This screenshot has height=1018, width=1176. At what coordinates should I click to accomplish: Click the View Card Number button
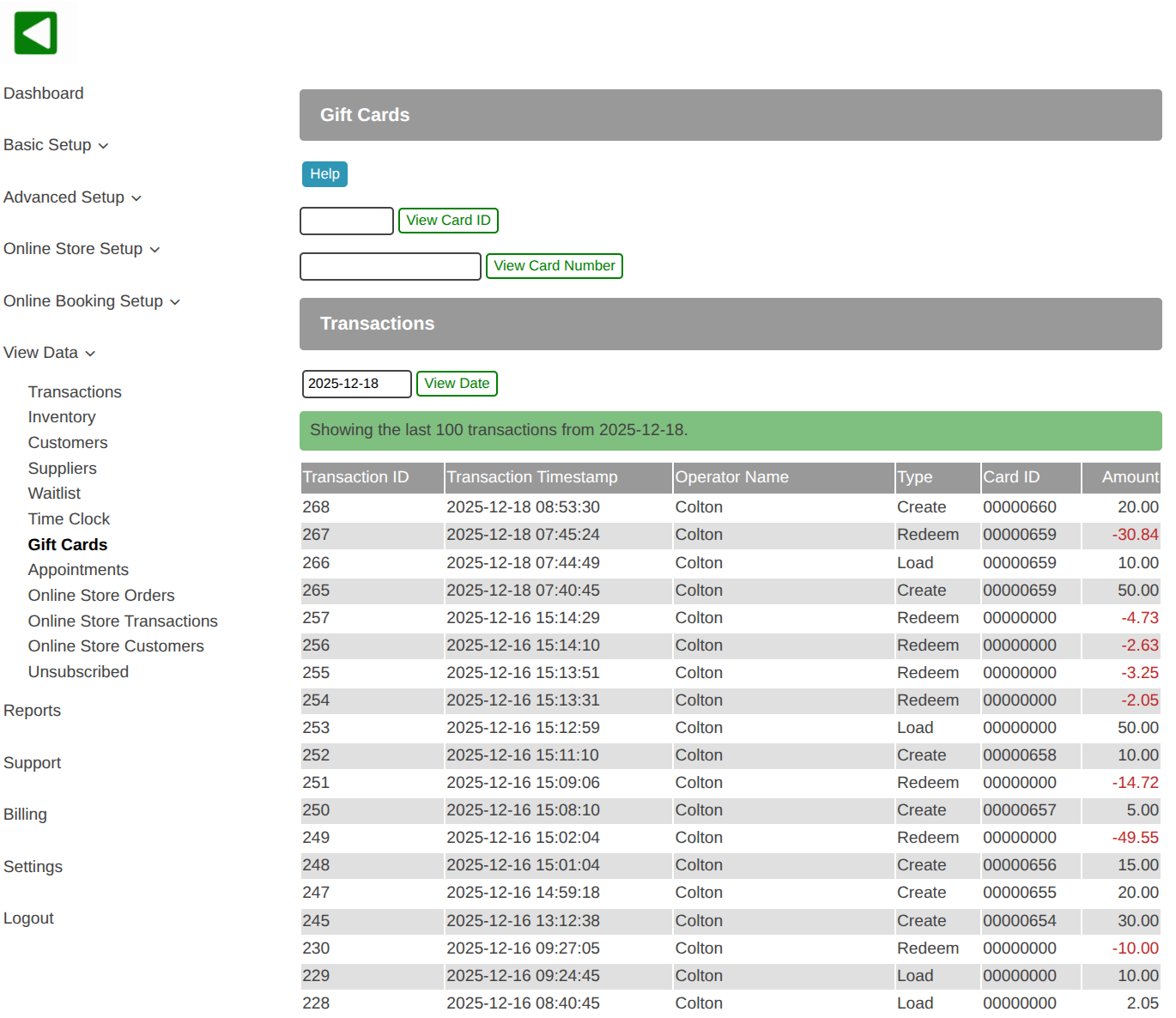[x=554, y=266]
